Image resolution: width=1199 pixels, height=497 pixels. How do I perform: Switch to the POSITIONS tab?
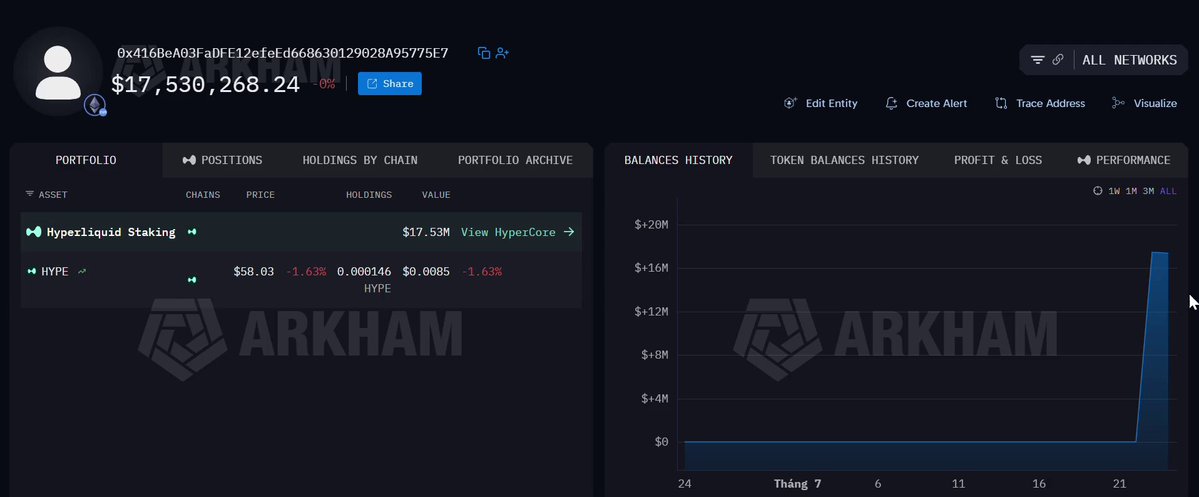pyautogui.click(x=223, y=160)
